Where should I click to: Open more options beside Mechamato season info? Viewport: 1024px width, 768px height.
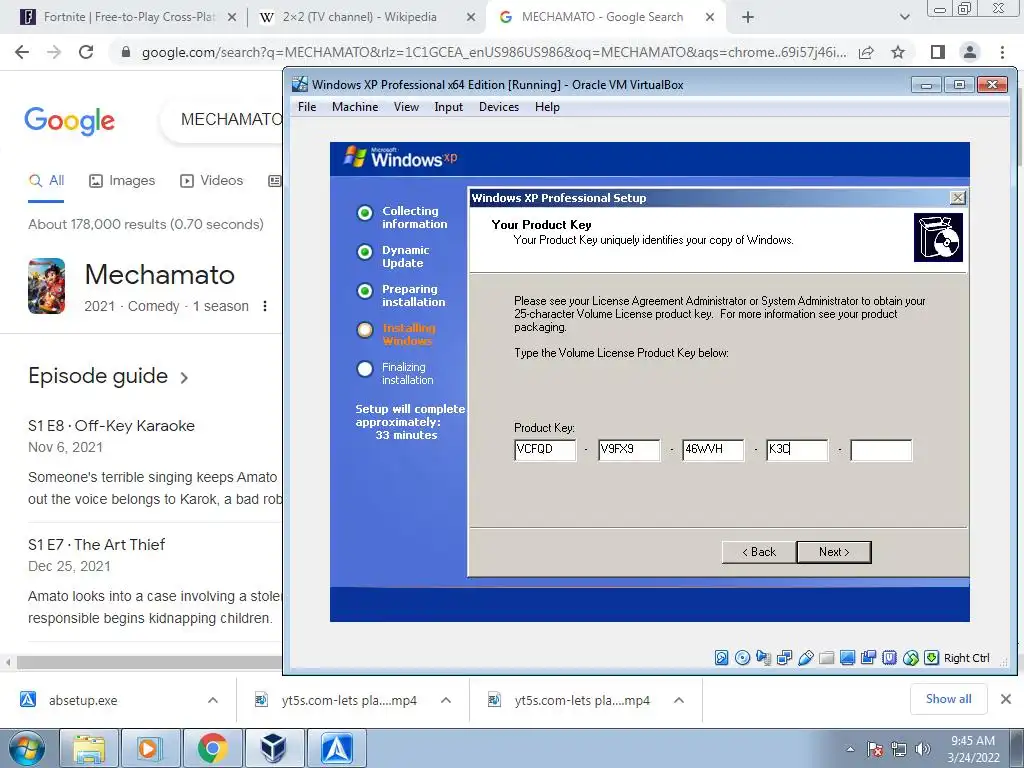pyautogui.click(x=264, y=306)
